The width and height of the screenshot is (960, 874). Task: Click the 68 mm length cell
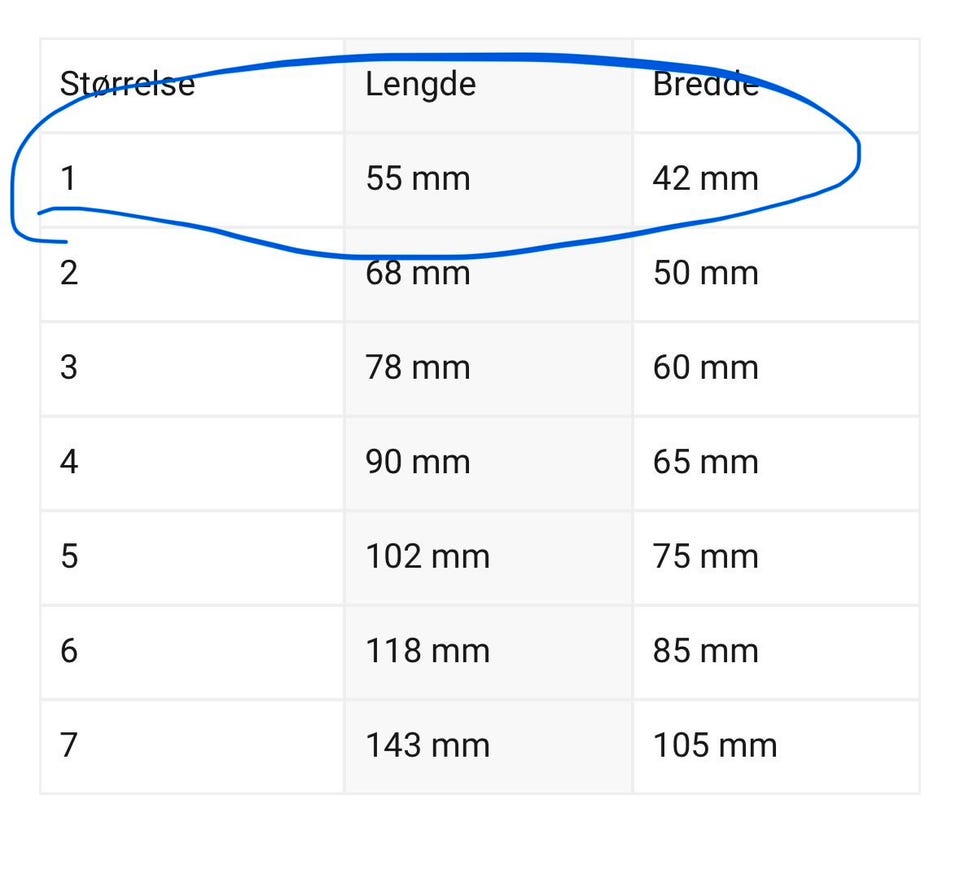click(x=489, y=274)
